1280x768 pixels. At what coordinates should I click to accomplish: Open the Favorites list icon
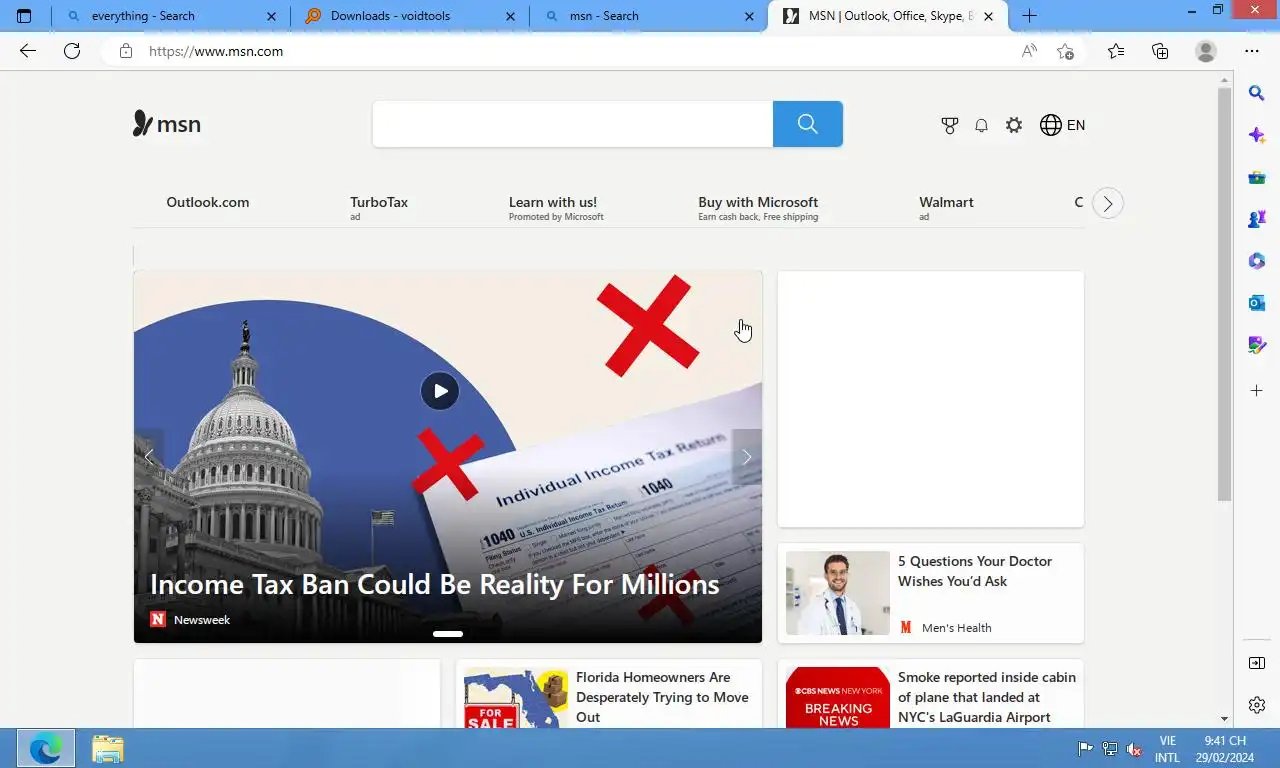coord(1116,51)
